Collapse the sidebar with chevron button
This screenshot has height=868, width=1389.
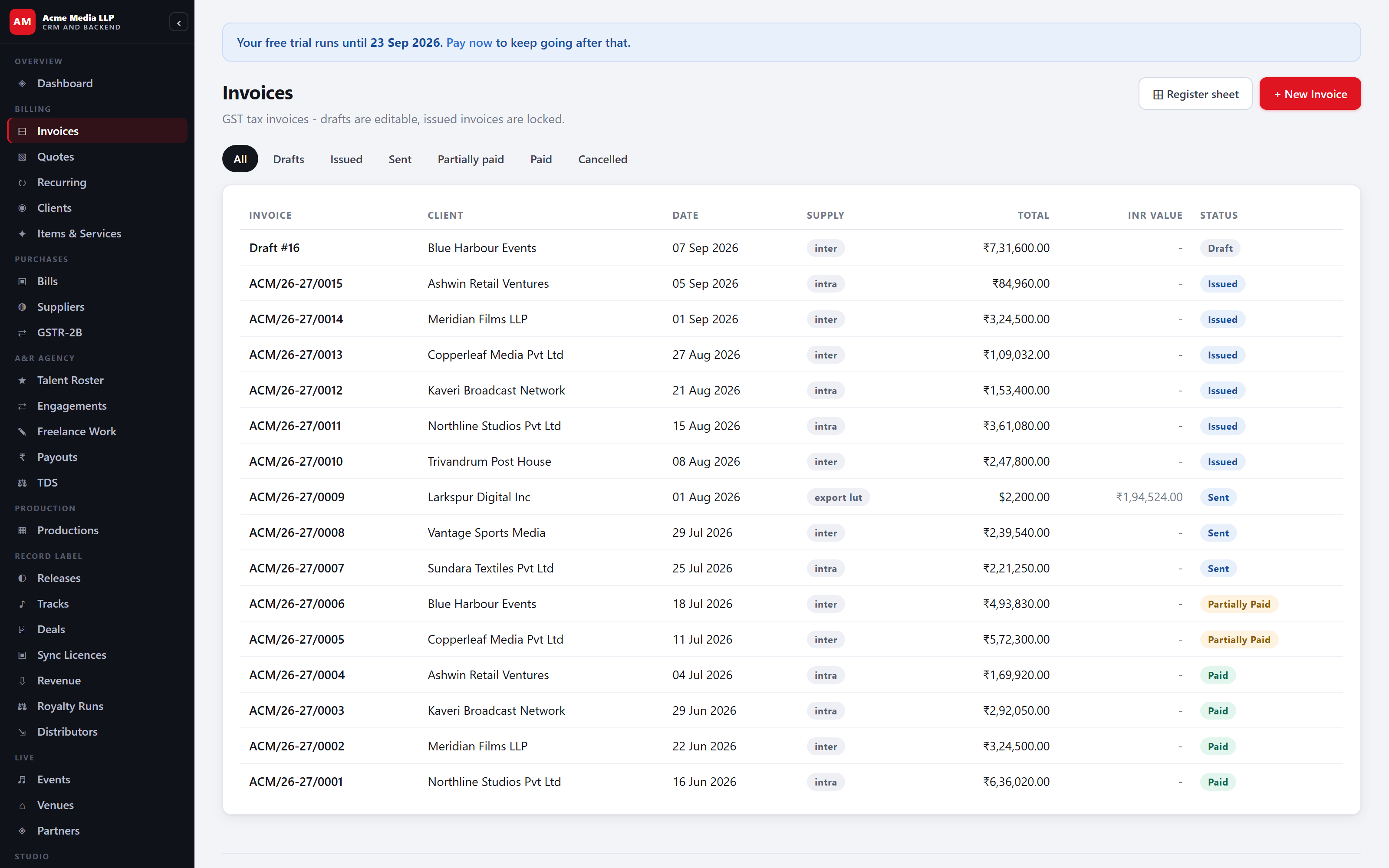tap(178, 23)
